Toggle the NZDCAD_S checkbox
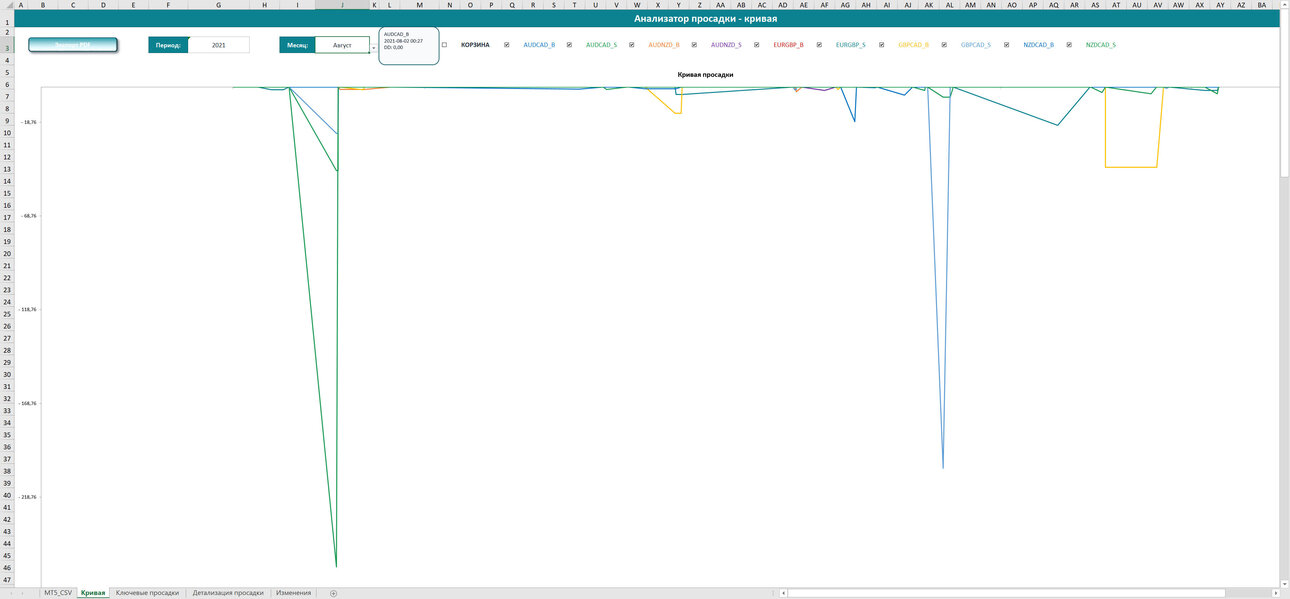Image resolution: width=1290 pixels, height=599 pixels. point(1069,45)
